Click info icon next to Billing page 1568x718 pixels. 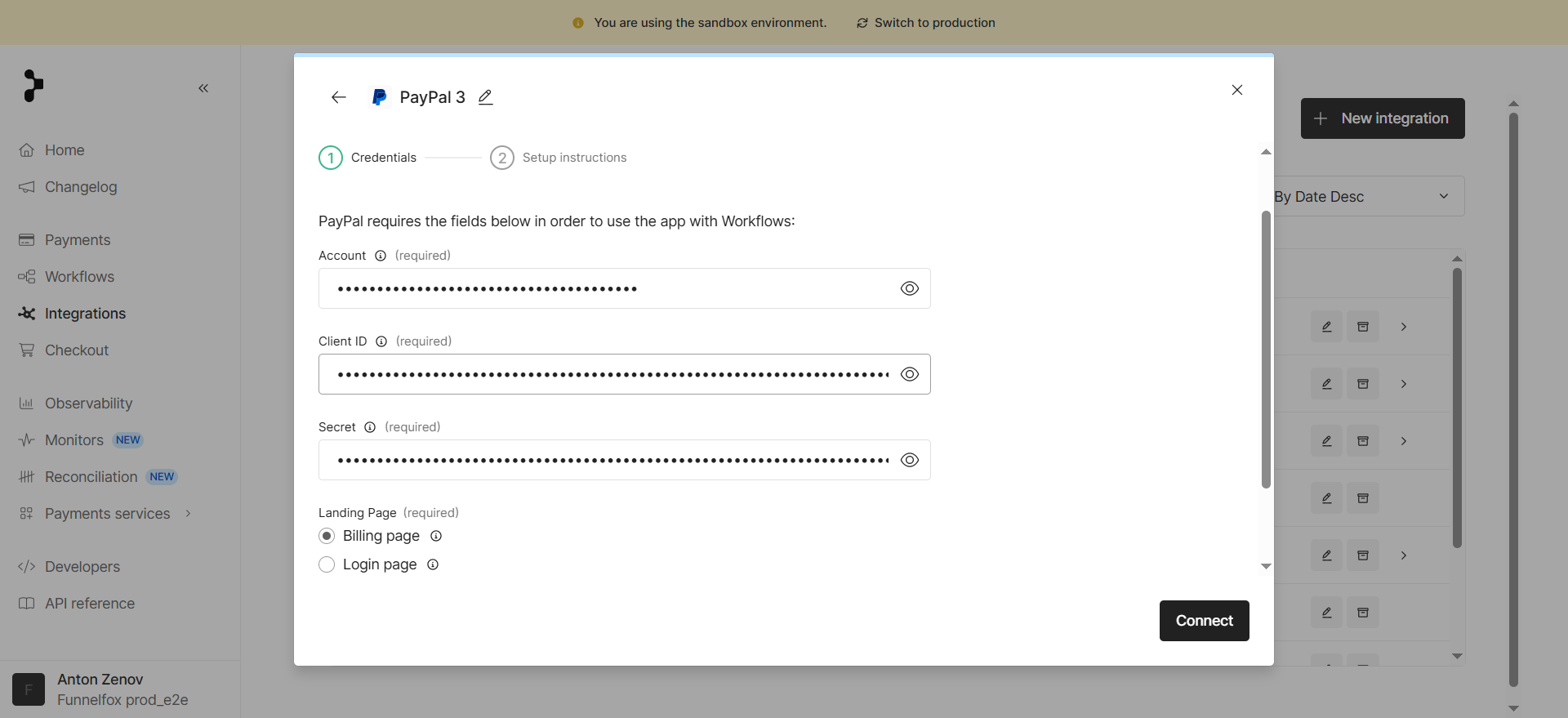436,536
